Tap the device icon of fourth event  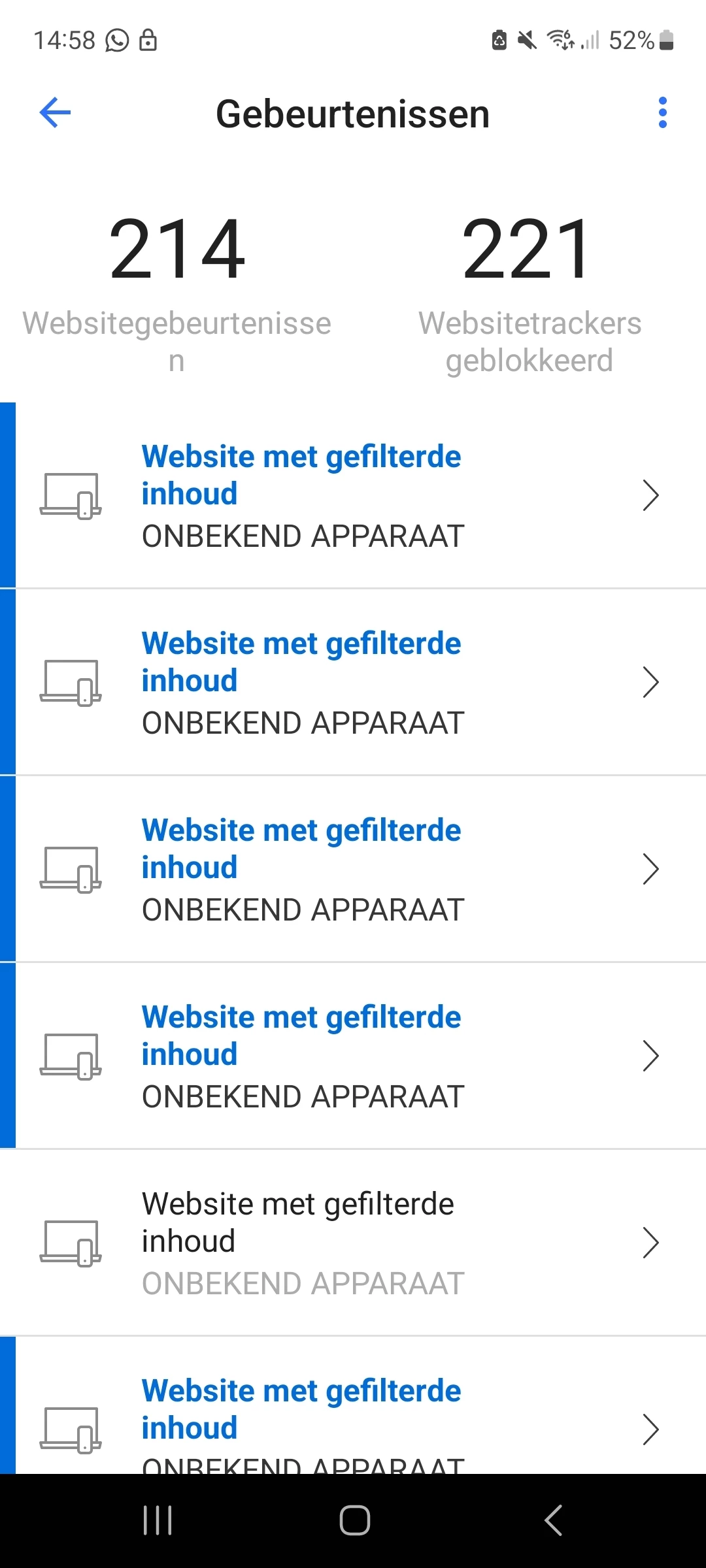pos(71,1056)
